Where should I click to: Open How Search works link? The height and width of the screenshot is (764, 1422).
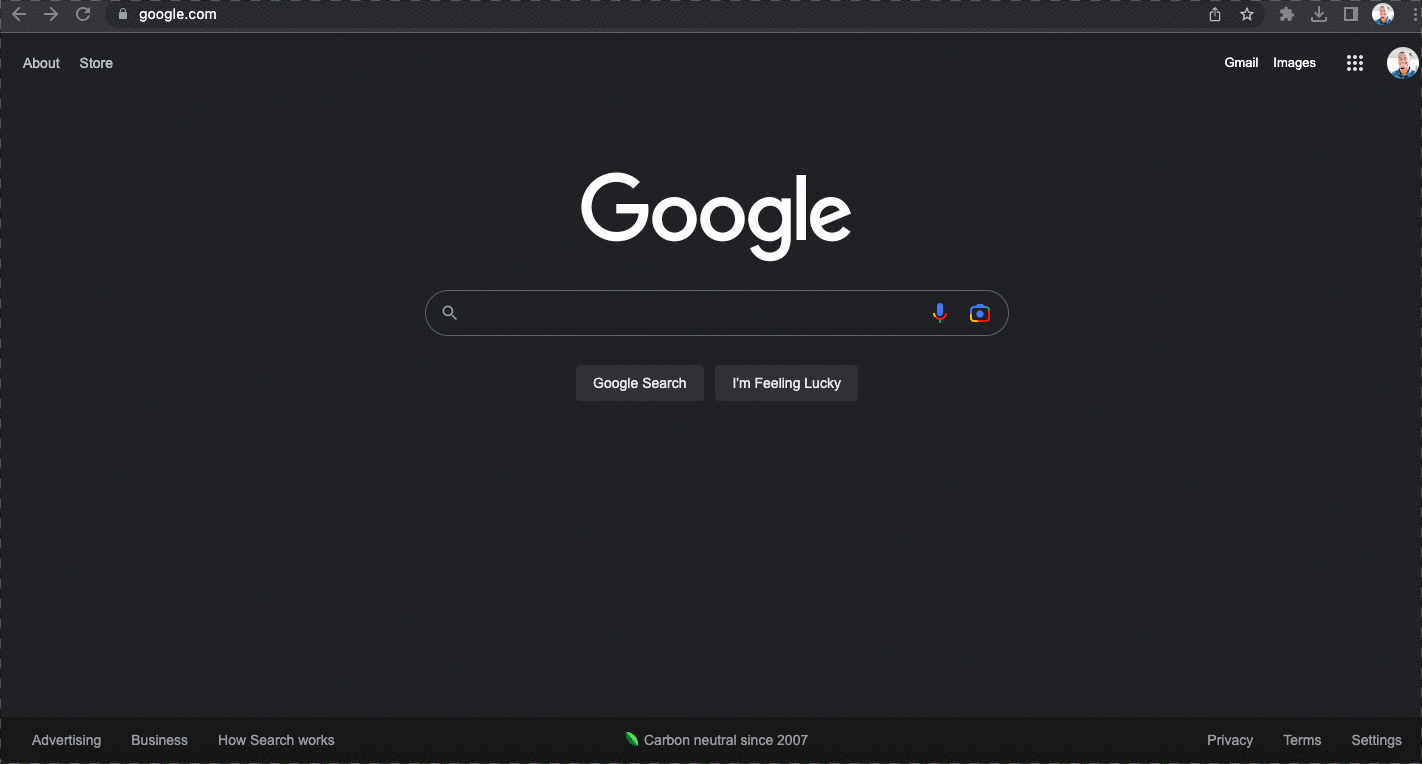point(276,740)
